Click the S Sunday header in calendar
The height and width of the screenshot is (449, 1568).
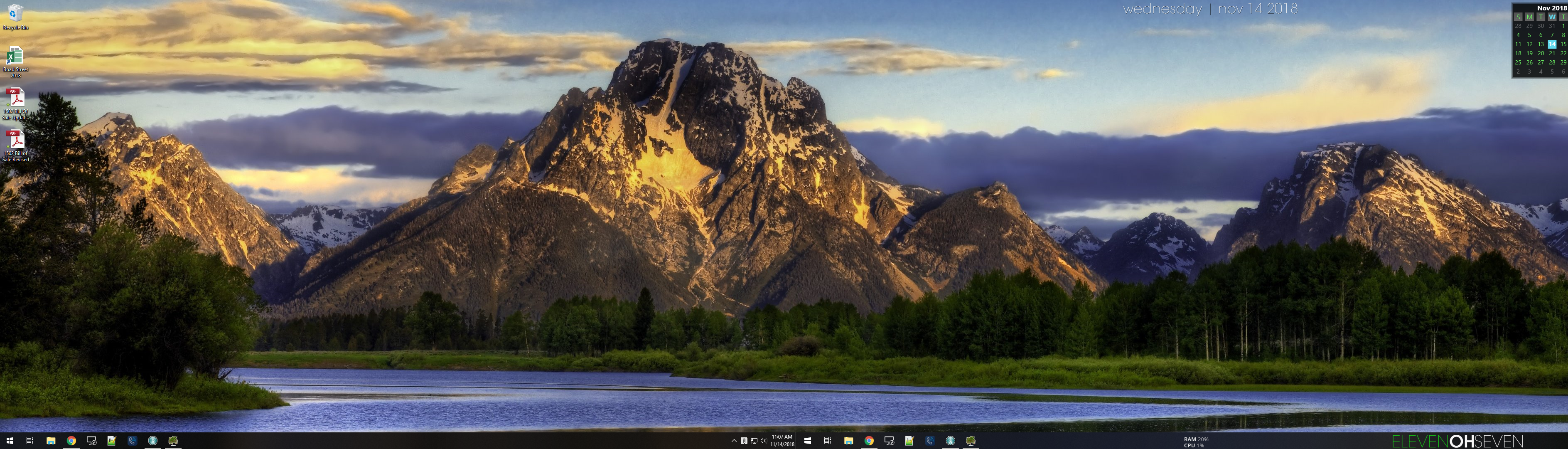click(1518, 17)
